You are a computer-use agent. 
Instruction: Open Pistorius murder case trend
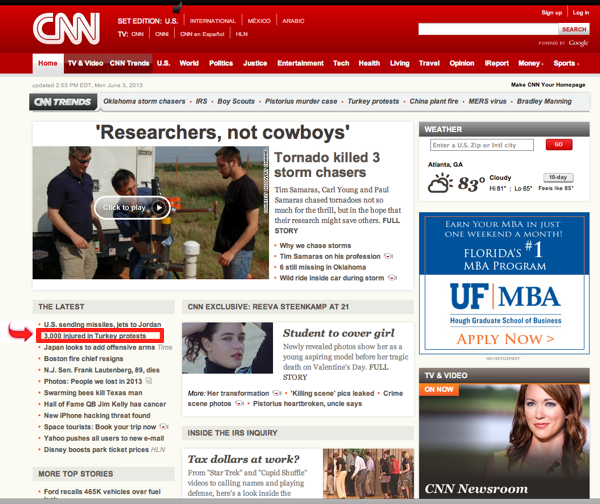pos(301,101)
